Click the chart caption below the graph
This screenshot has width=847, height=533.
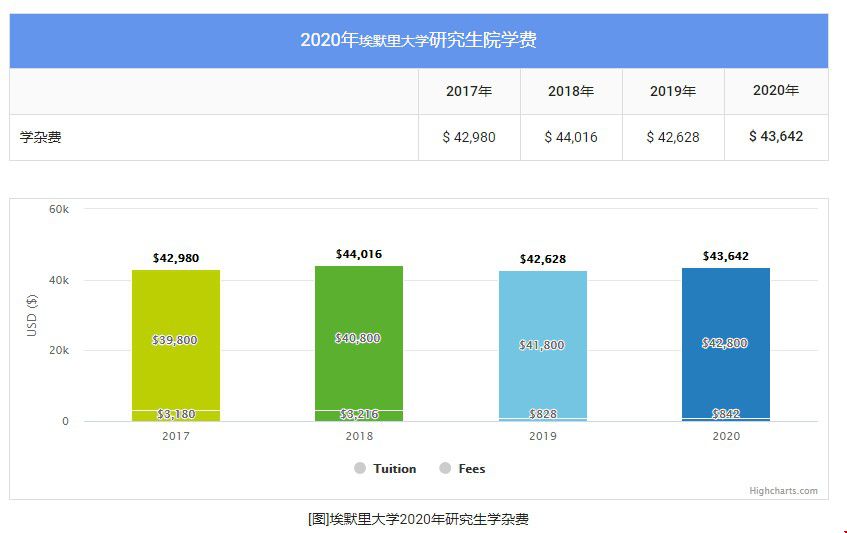[x=418, y=519]
